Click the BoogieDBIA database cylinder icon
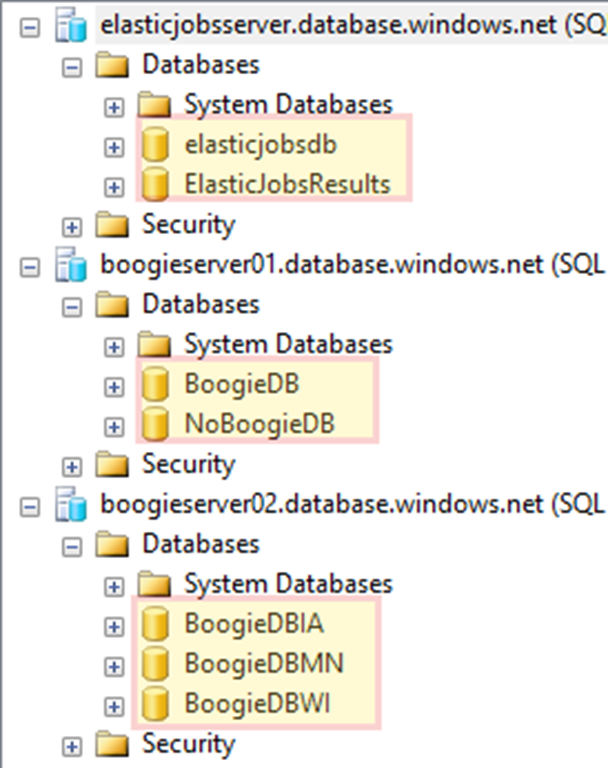 pos(154,625)
